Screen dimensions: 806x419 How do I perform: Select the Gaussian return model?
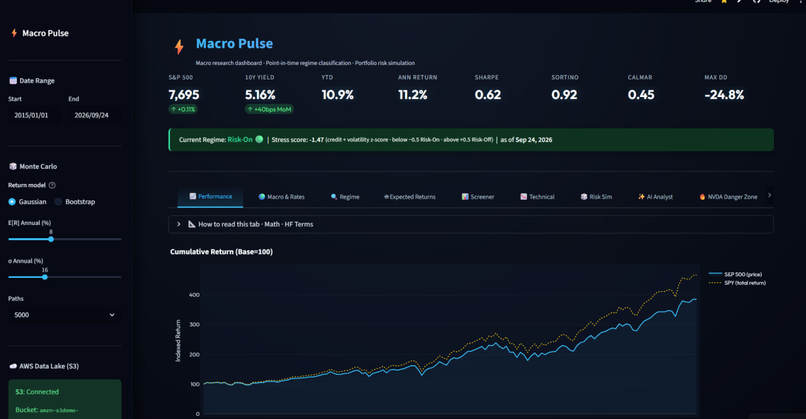[27, 202]
